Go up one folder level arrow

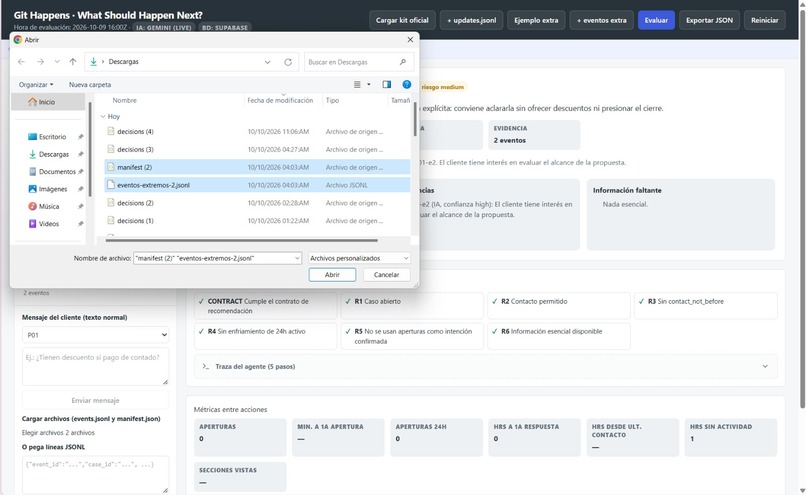73,62
